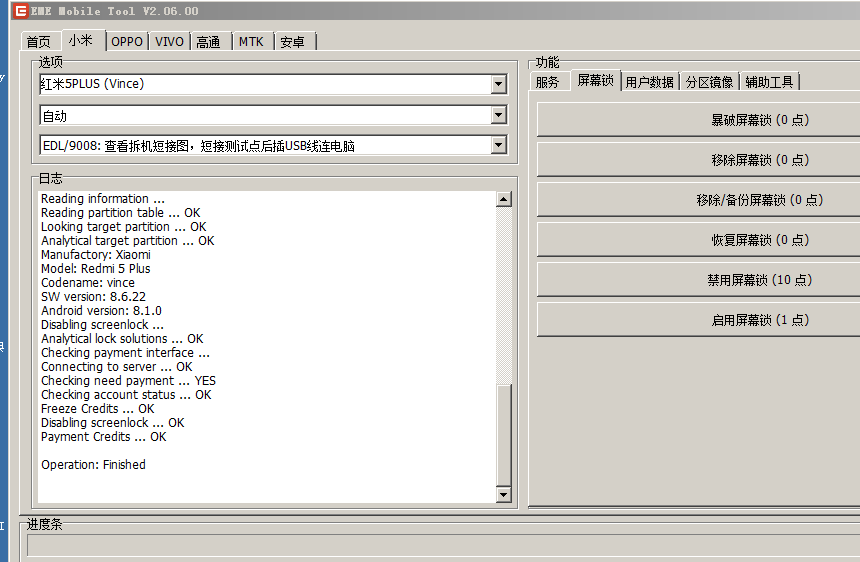The width and height of the screenshot is (860, 562).
Task: Open the 安卓 tab
Action: pyautogui.click(x=293, y=42)
